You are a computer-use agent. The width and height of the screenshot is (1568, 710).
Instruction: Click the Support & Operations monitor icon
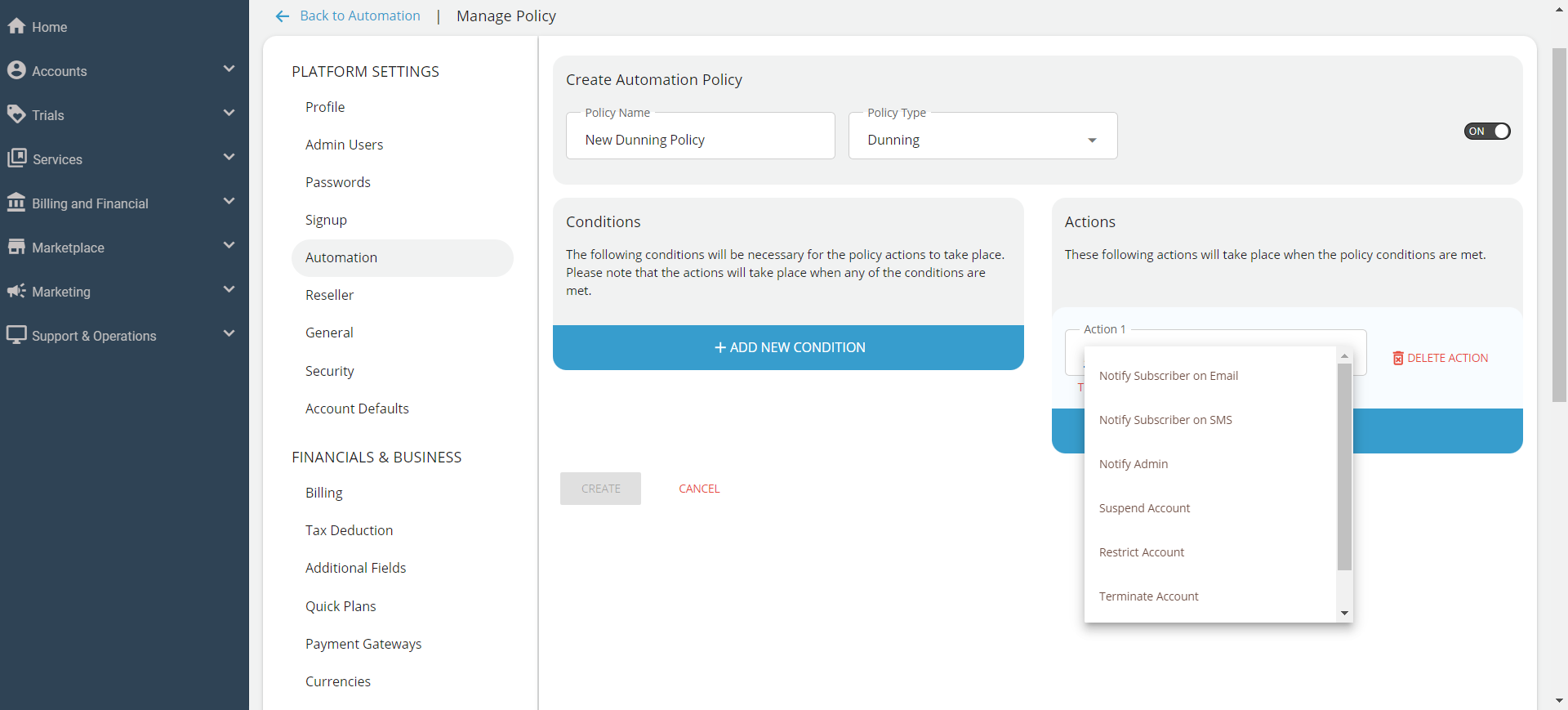coord(16,335)
